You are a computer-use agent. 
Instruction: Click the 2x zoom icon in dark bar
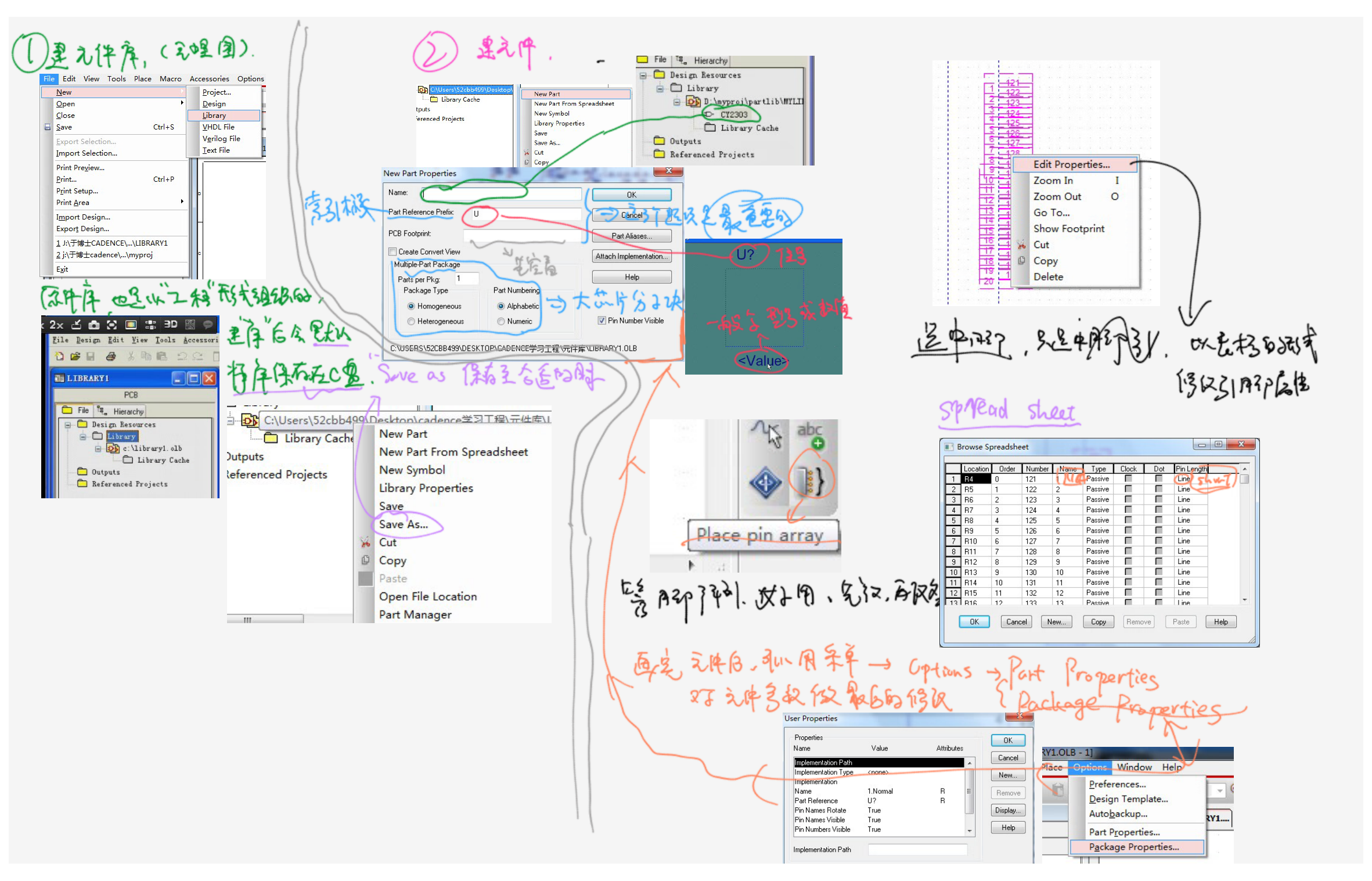click(x=56, y=325)
